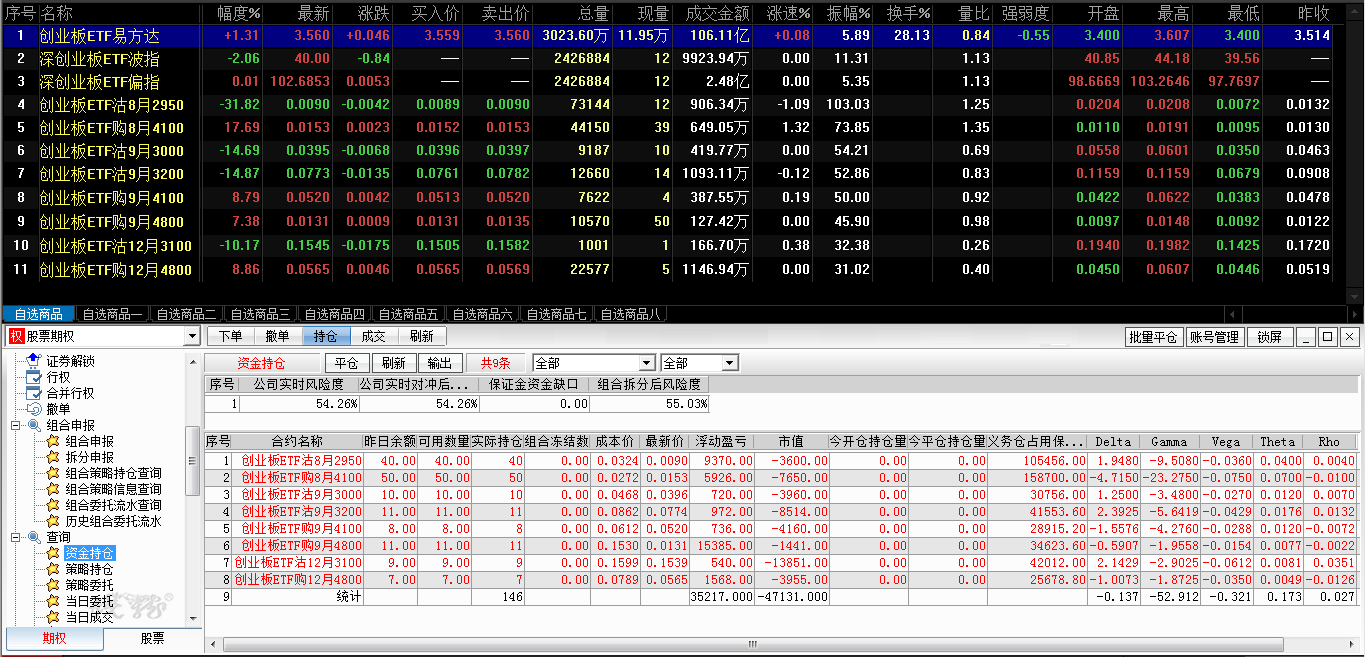Click the sidebar tree scroll down arrow
1365x657 pixels.
point(193,618)
